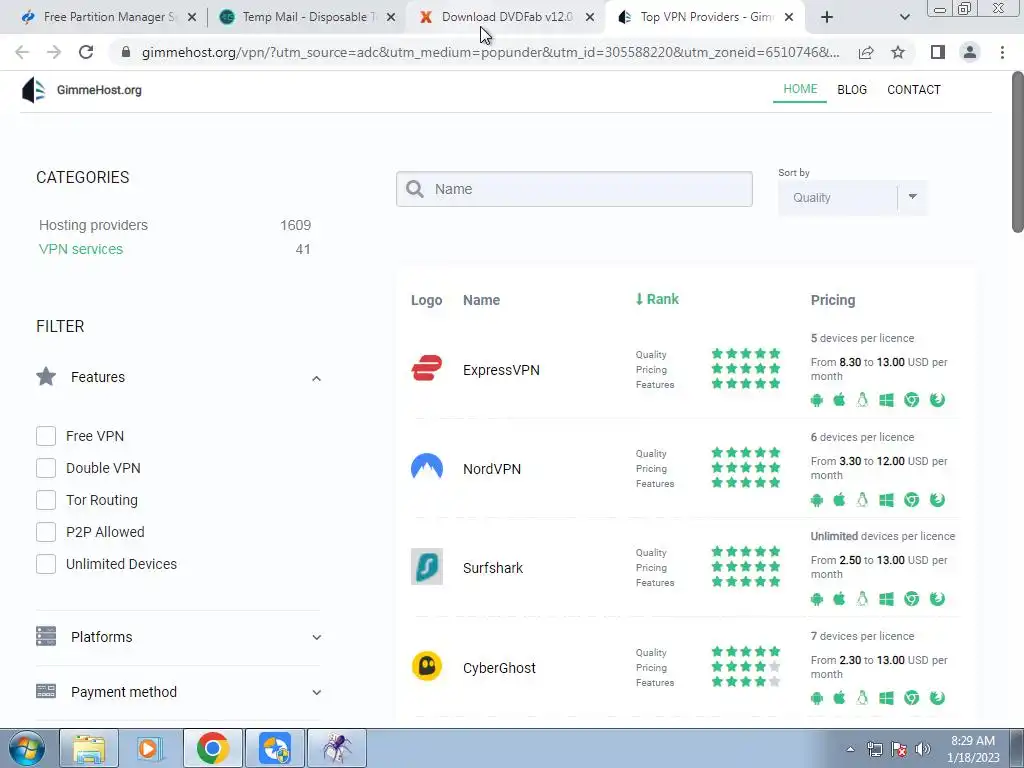Collapse the Features filter section

point(178,377)
